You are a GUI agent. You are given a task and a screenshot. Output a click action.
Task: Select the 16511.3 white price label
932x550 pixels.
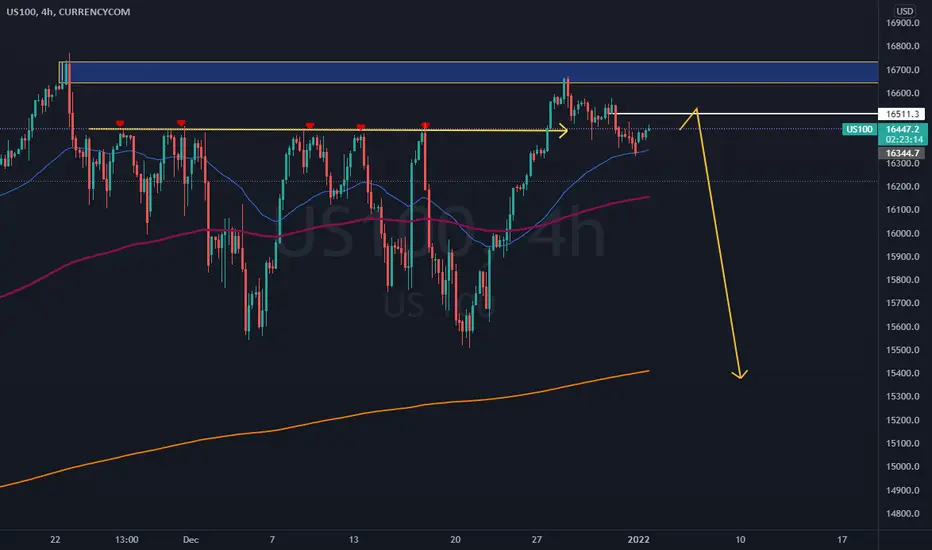coord(902,114)
